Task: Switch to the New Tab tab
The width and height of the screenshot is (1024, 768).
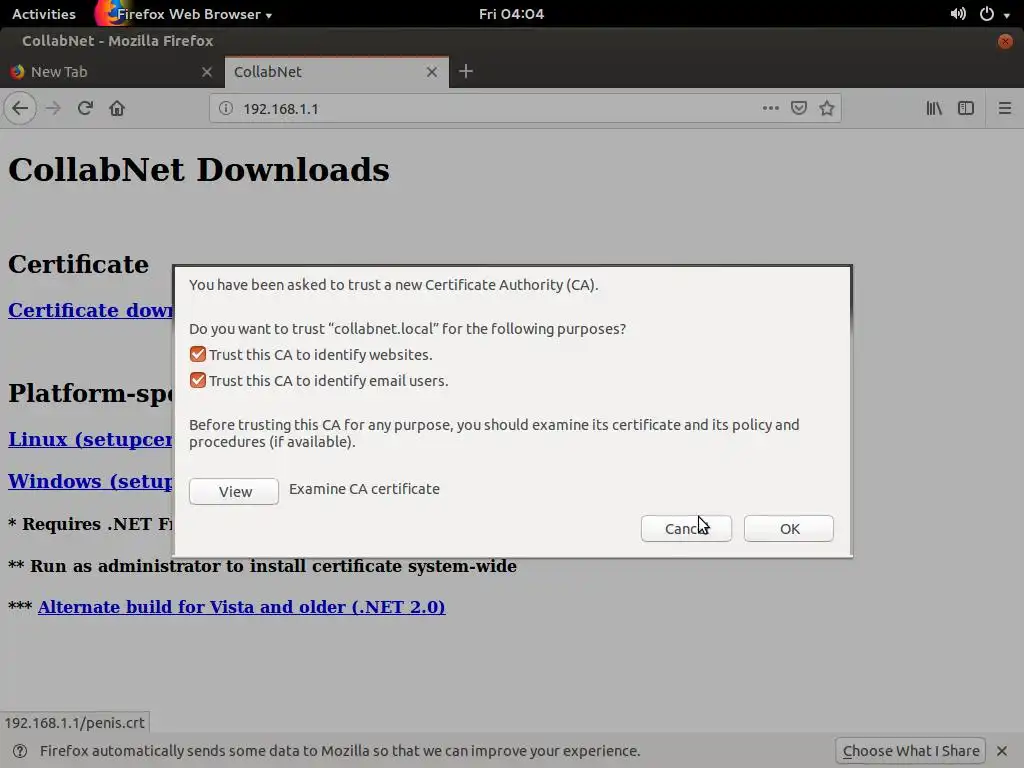Action: pos(112,72)
